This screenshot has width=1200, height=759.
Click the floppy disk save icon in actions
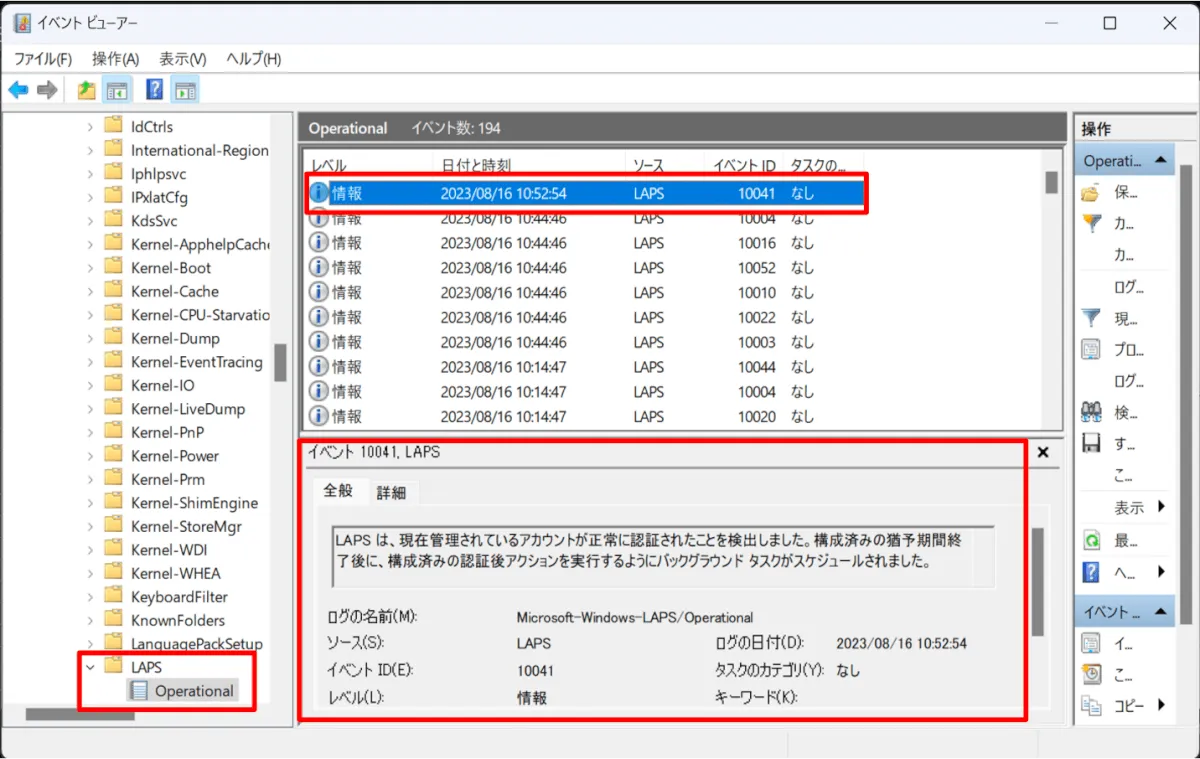1091,443
